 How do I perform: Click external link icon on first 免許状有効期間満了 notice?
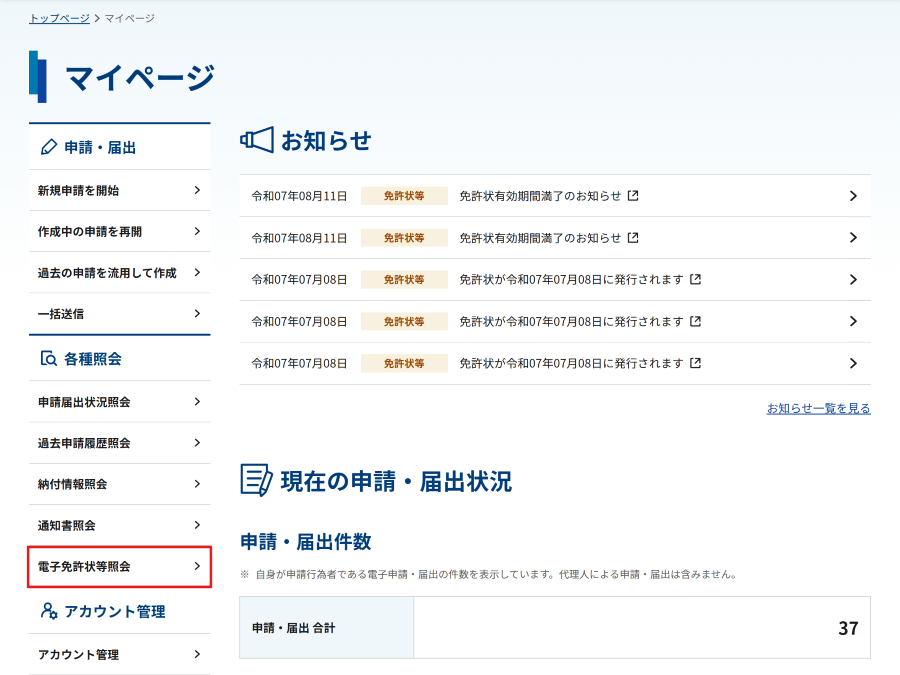tap(633, 196)
